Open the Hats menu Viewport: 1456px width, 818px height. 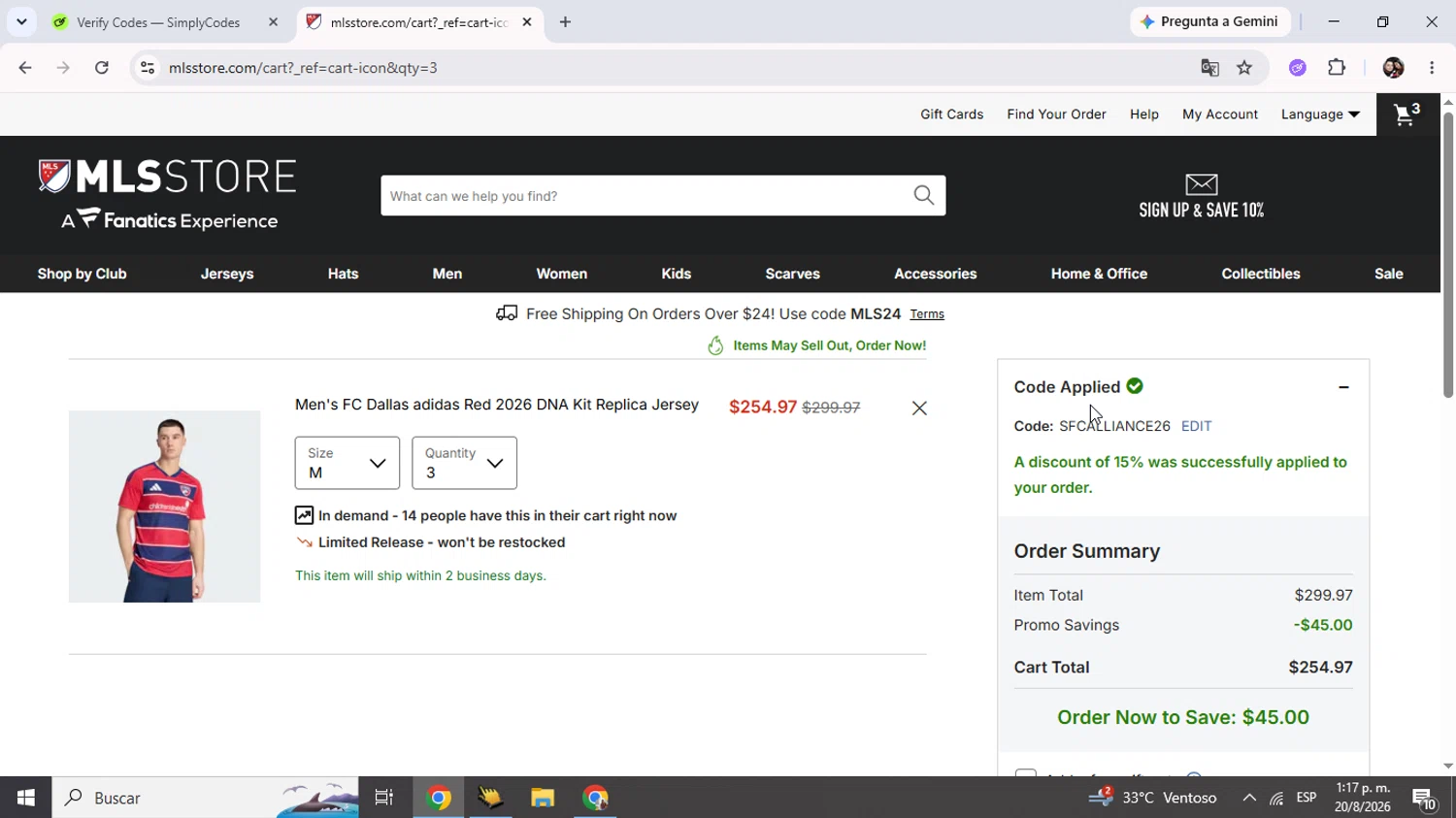(x=344, y=274)
